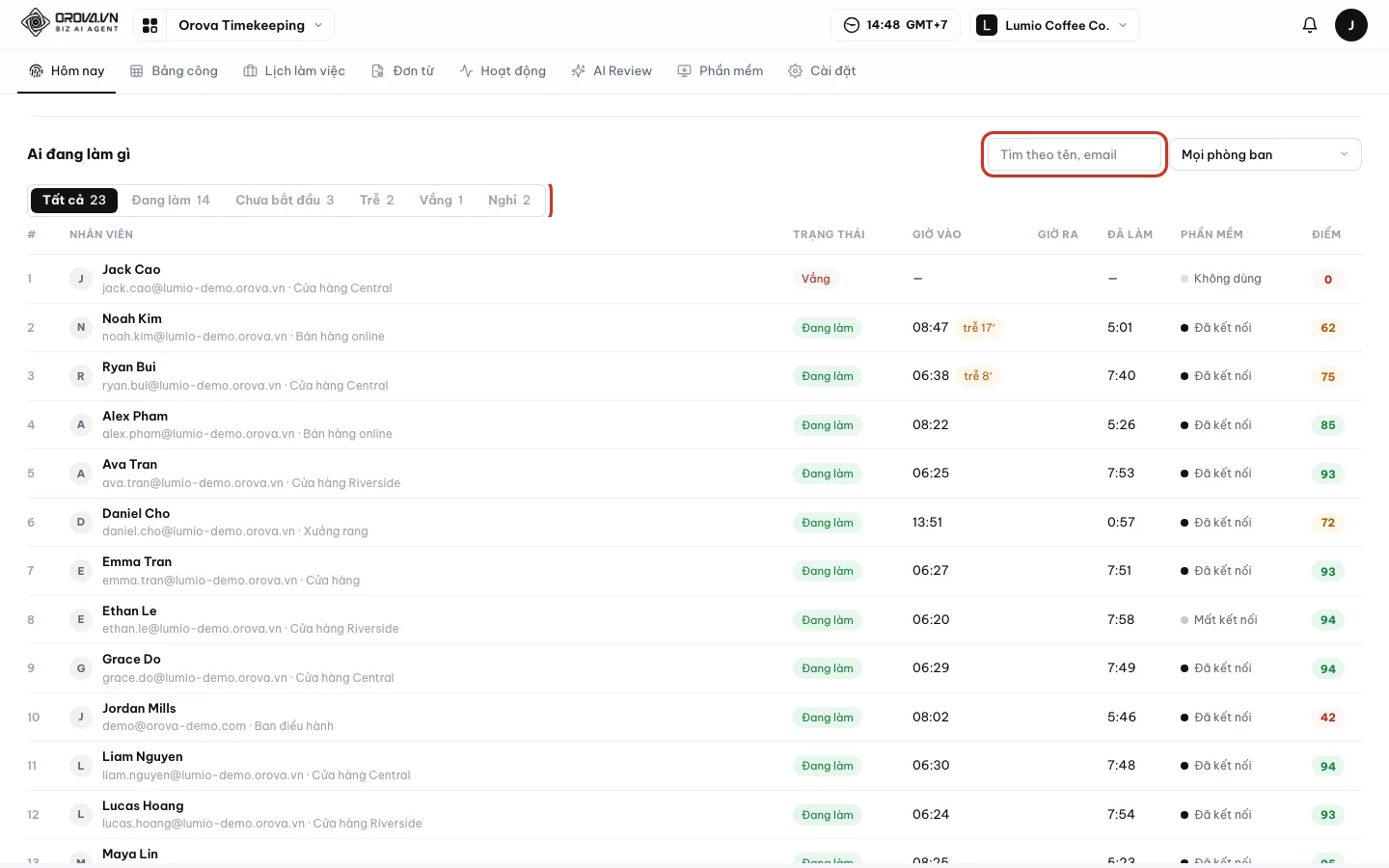Image resolution: width=1389 pixels, height=868 pixels.
Task: Open the user avatar J menu
Action: point(1350,25)
